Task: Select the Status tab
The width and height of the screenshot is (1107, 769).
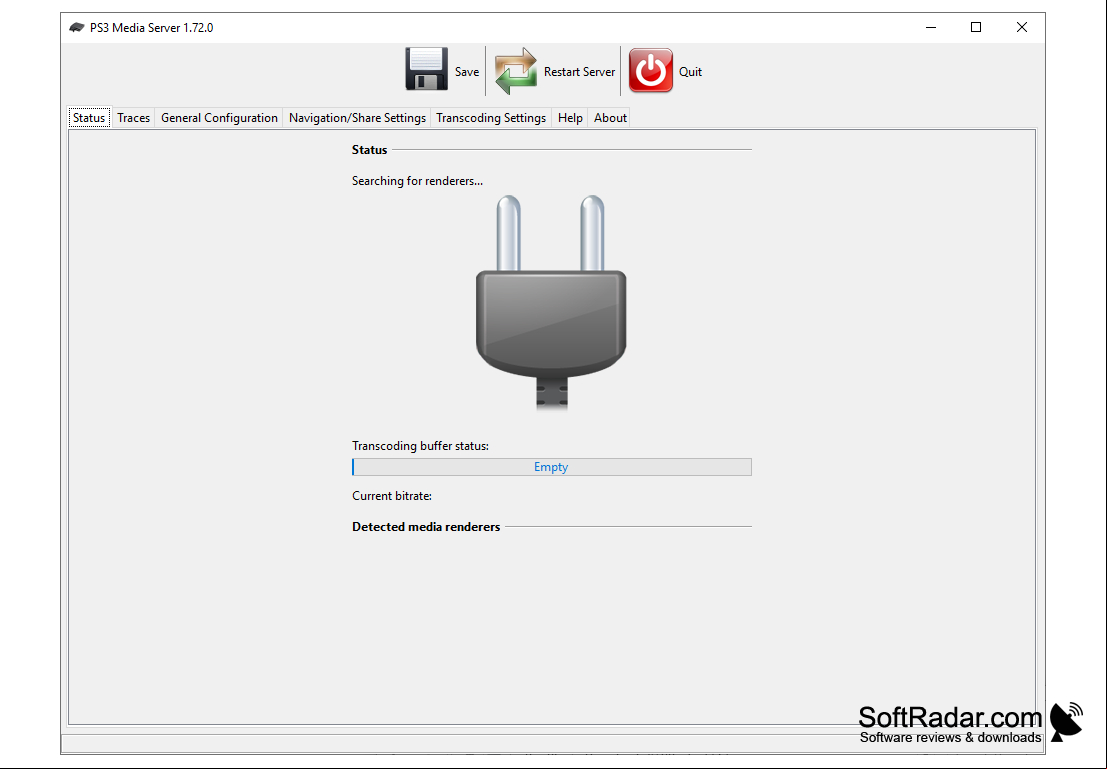Action: [x=89, y=118]
